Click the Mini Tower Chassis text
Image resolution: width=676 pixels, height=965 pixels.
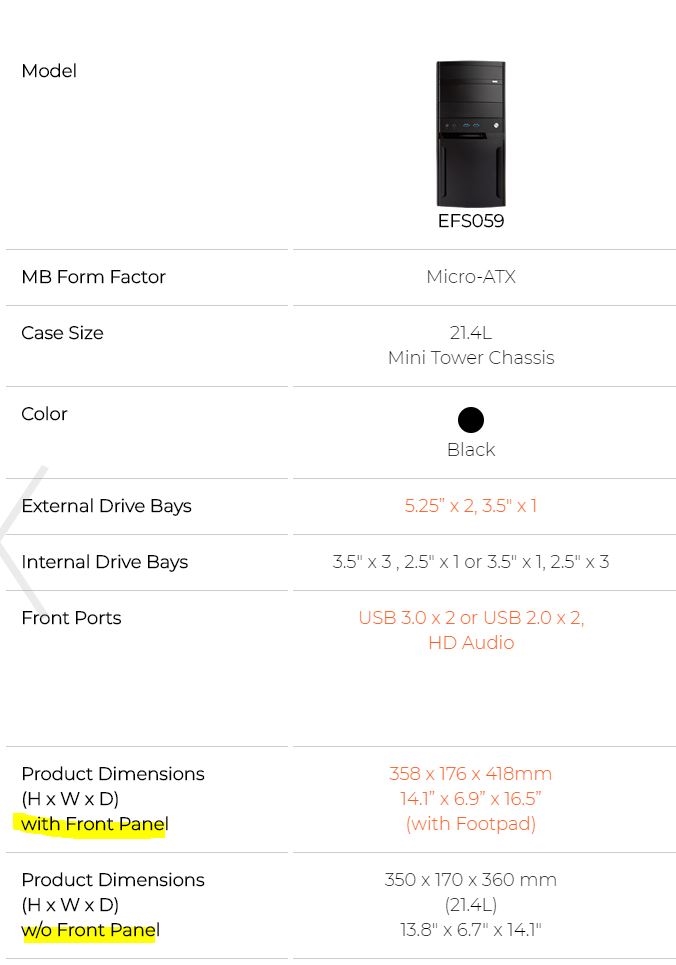(471, 358)
